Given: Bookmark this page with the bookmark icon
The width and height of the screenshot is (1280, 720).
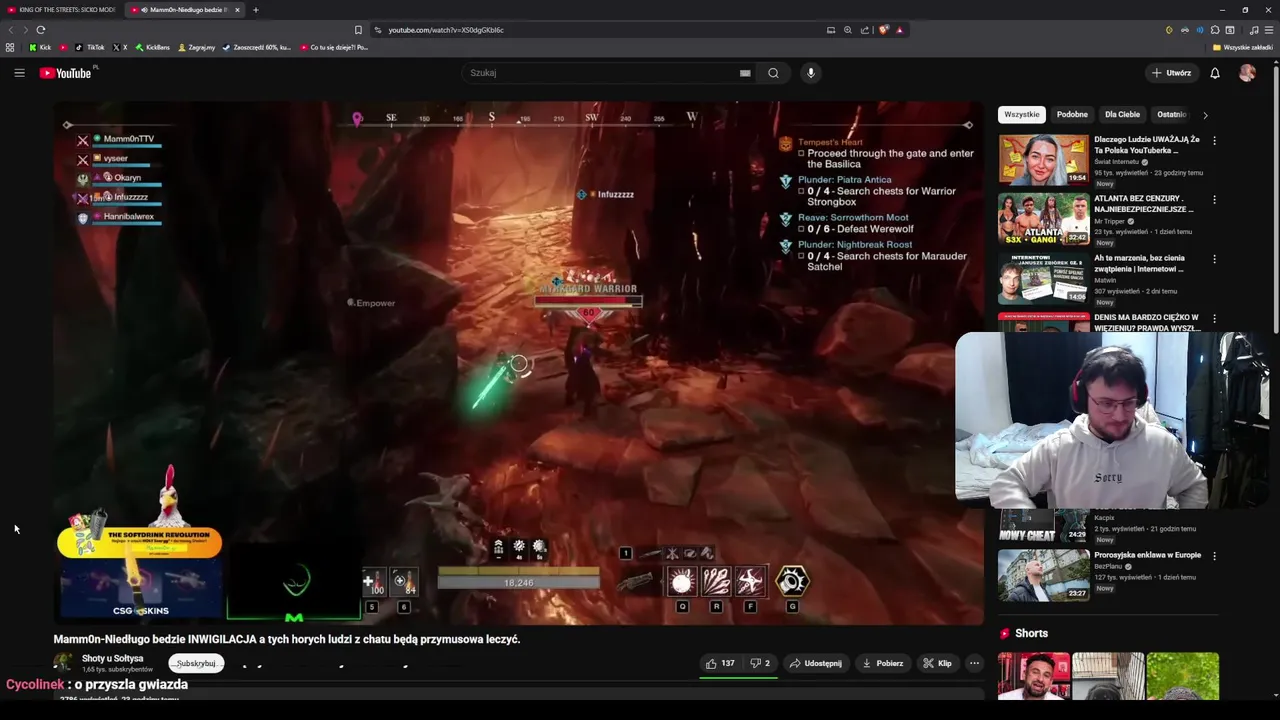Looking at the screenshot, I should [x=358, y=30].
